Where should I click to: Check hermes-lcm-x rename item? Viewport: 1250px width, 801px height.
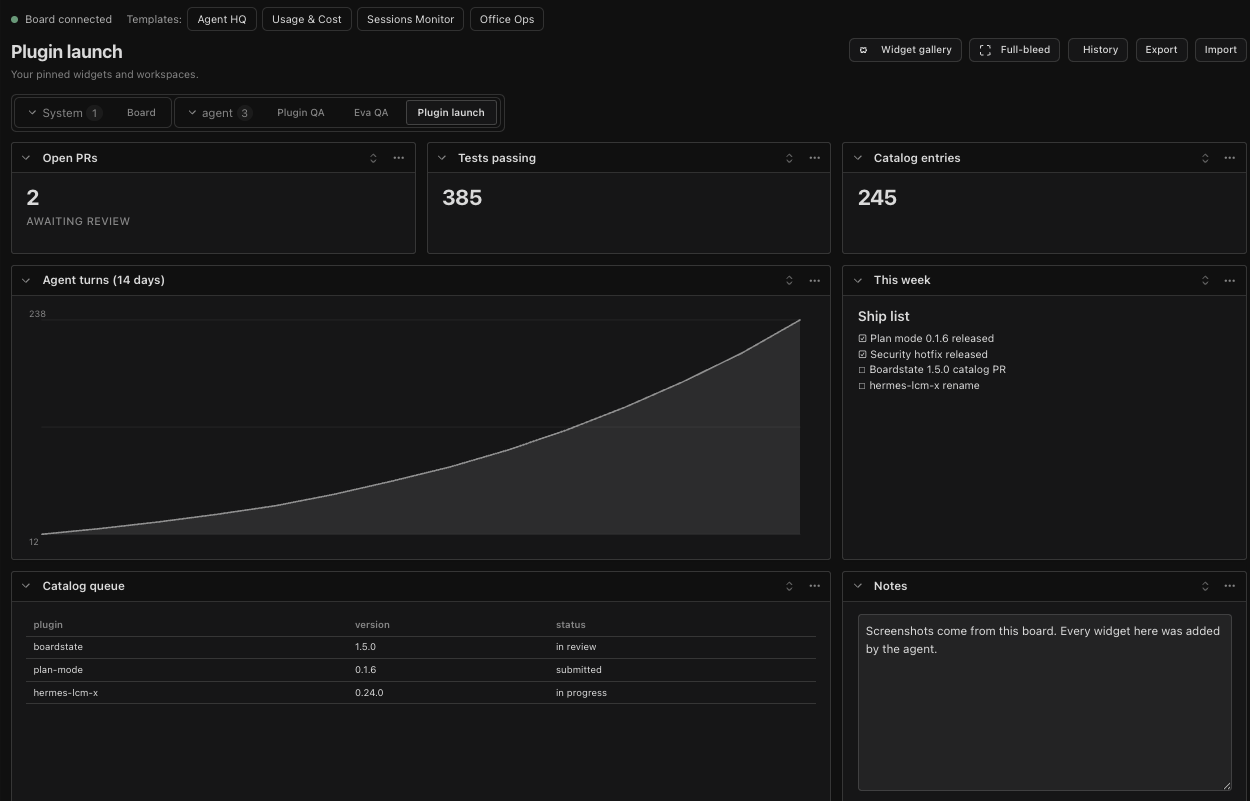[x=862, y=386]
